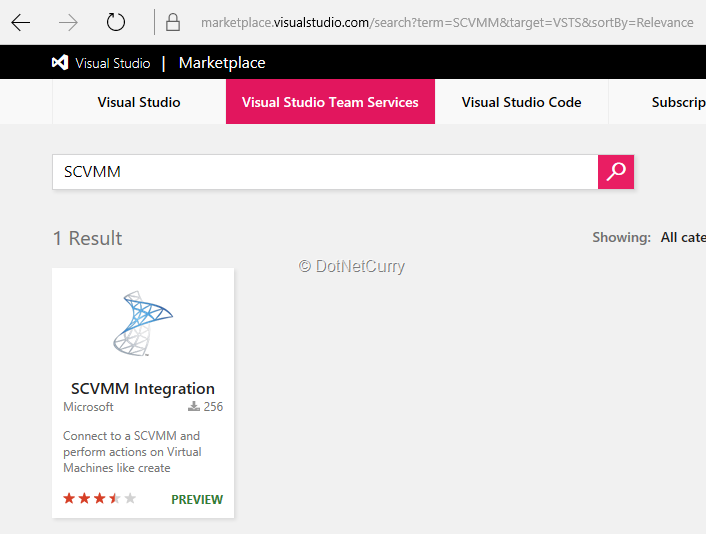Click the padlock security icon

(x=172, y=22)
